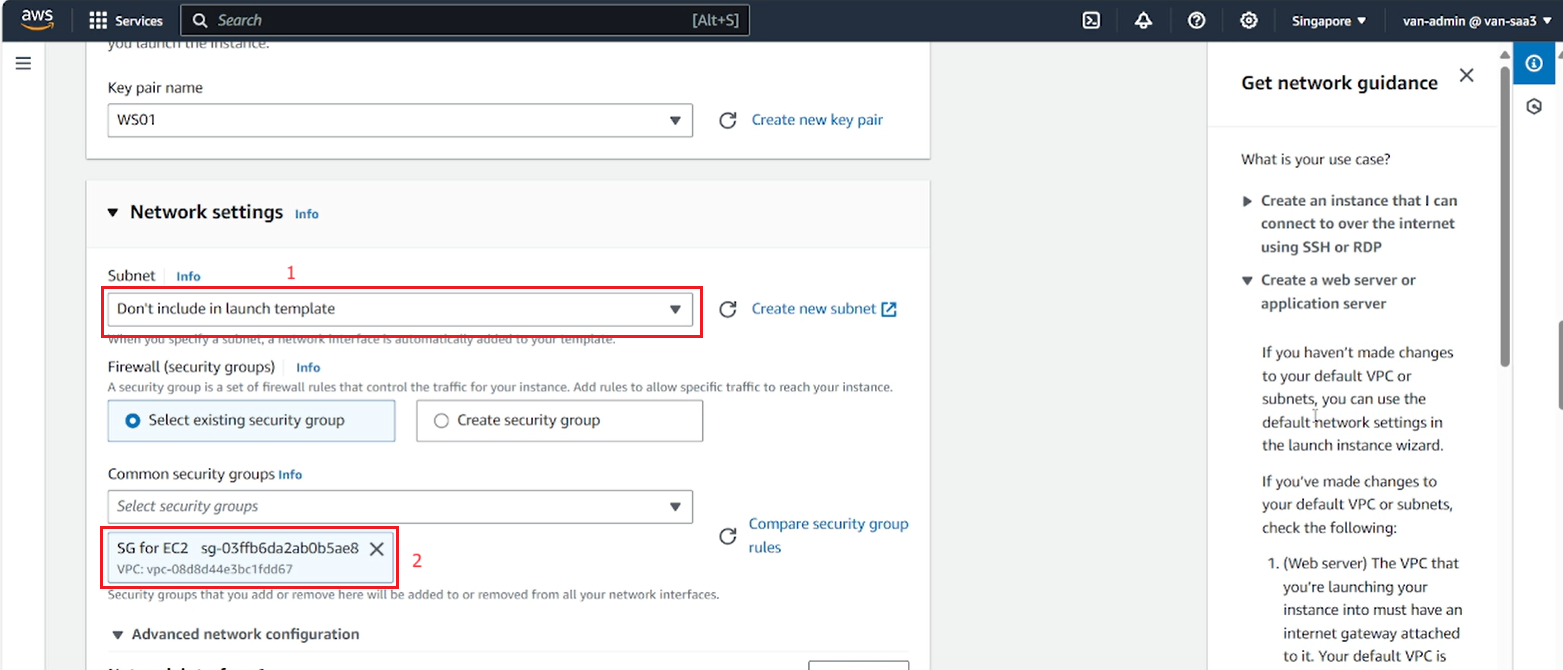Refresh the subnet list
The width and height of the screenshot is (1563, 670).
728,309
